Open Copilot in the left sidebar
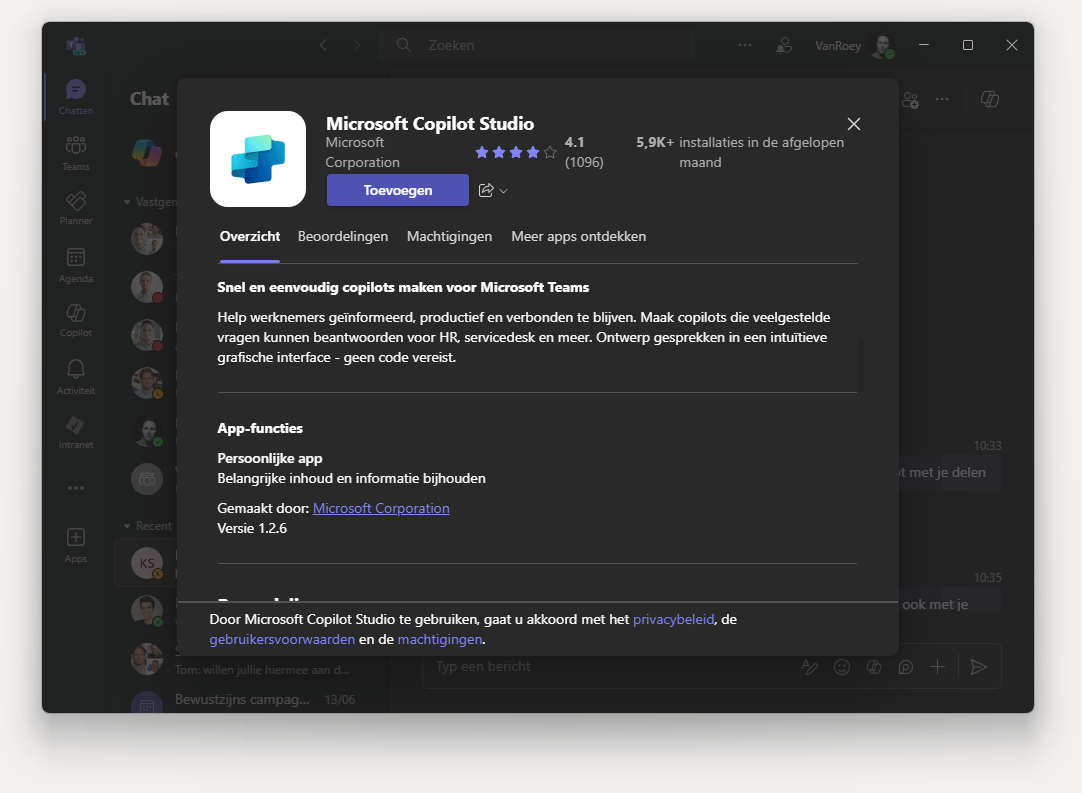Viewport: 1082px width, 793px height. pos(76,320)
